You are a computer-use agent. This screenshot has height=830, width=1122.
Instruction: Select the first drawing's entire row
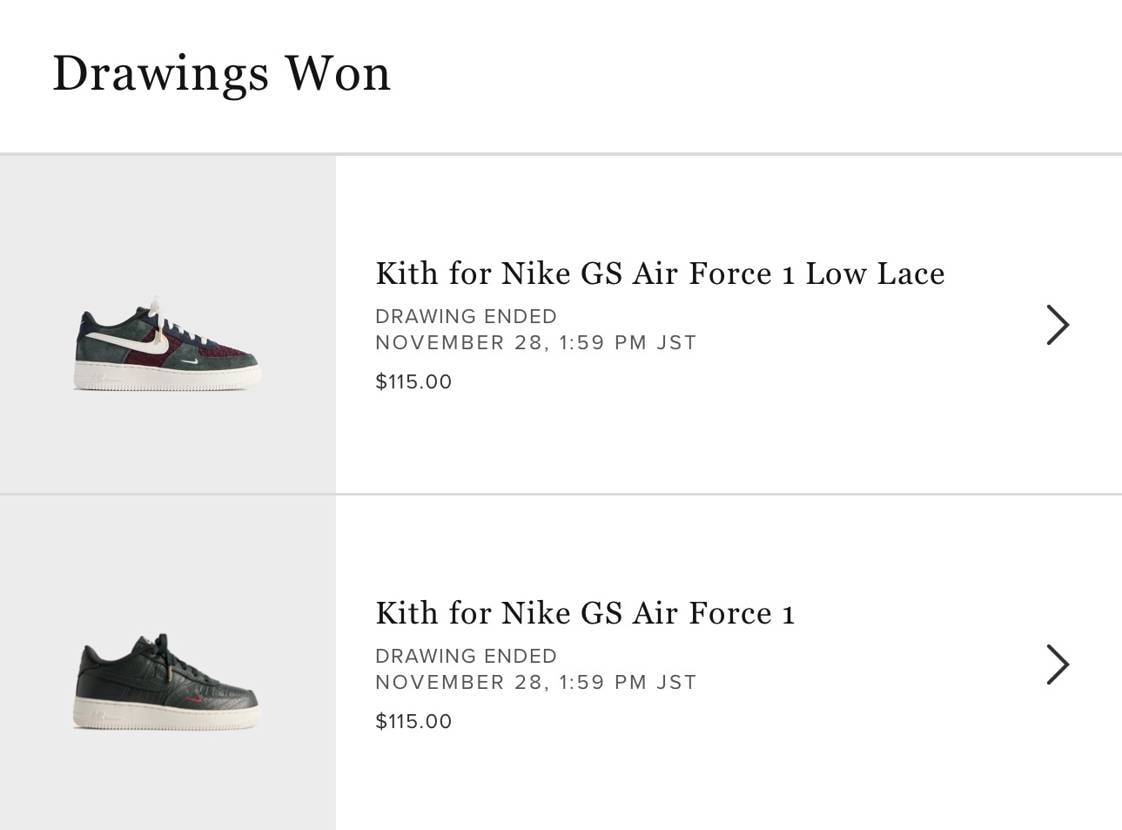[x=561, y=324]
